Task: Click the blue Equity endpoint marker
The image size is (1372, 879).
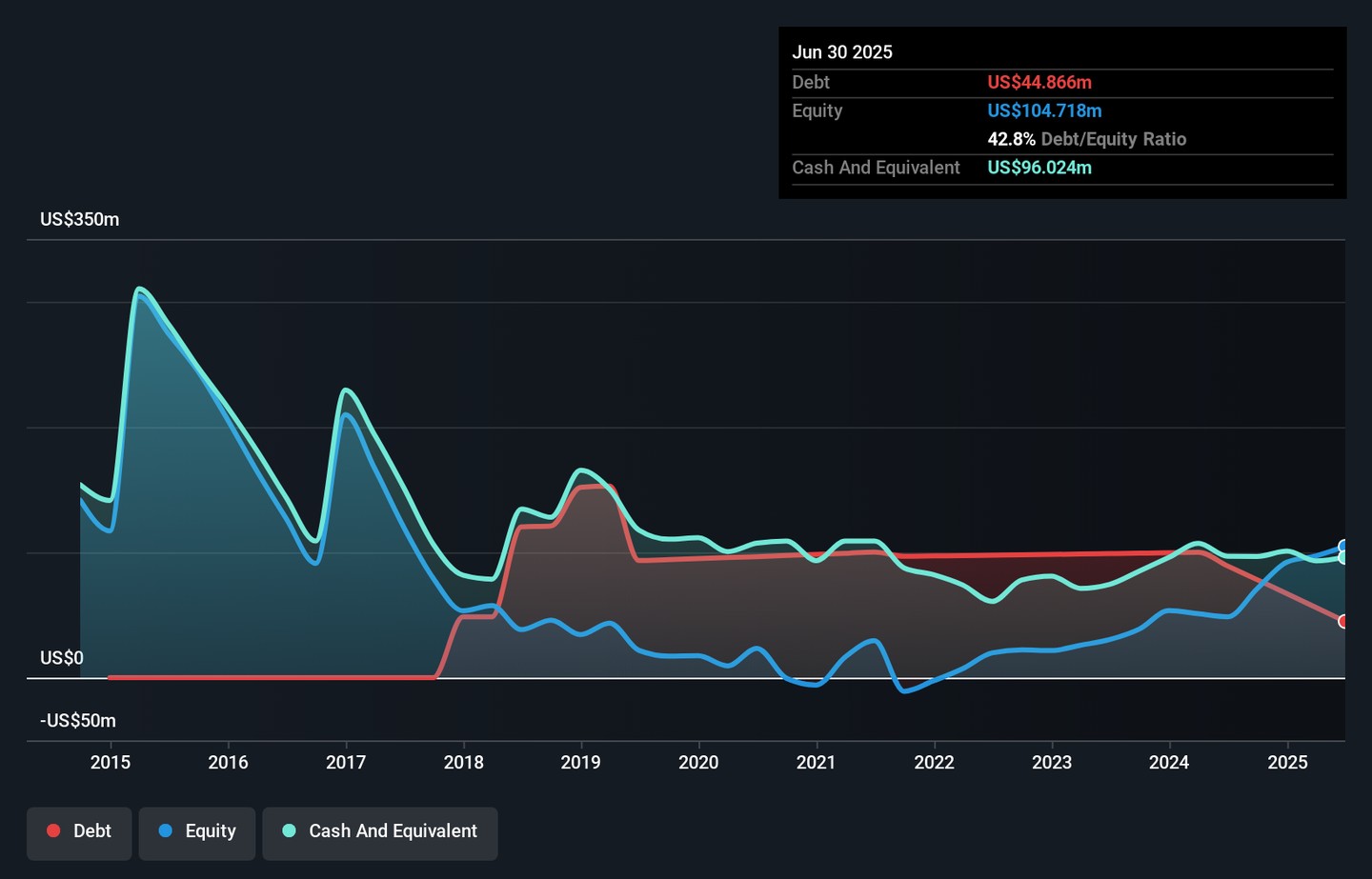Action: 1343,546
